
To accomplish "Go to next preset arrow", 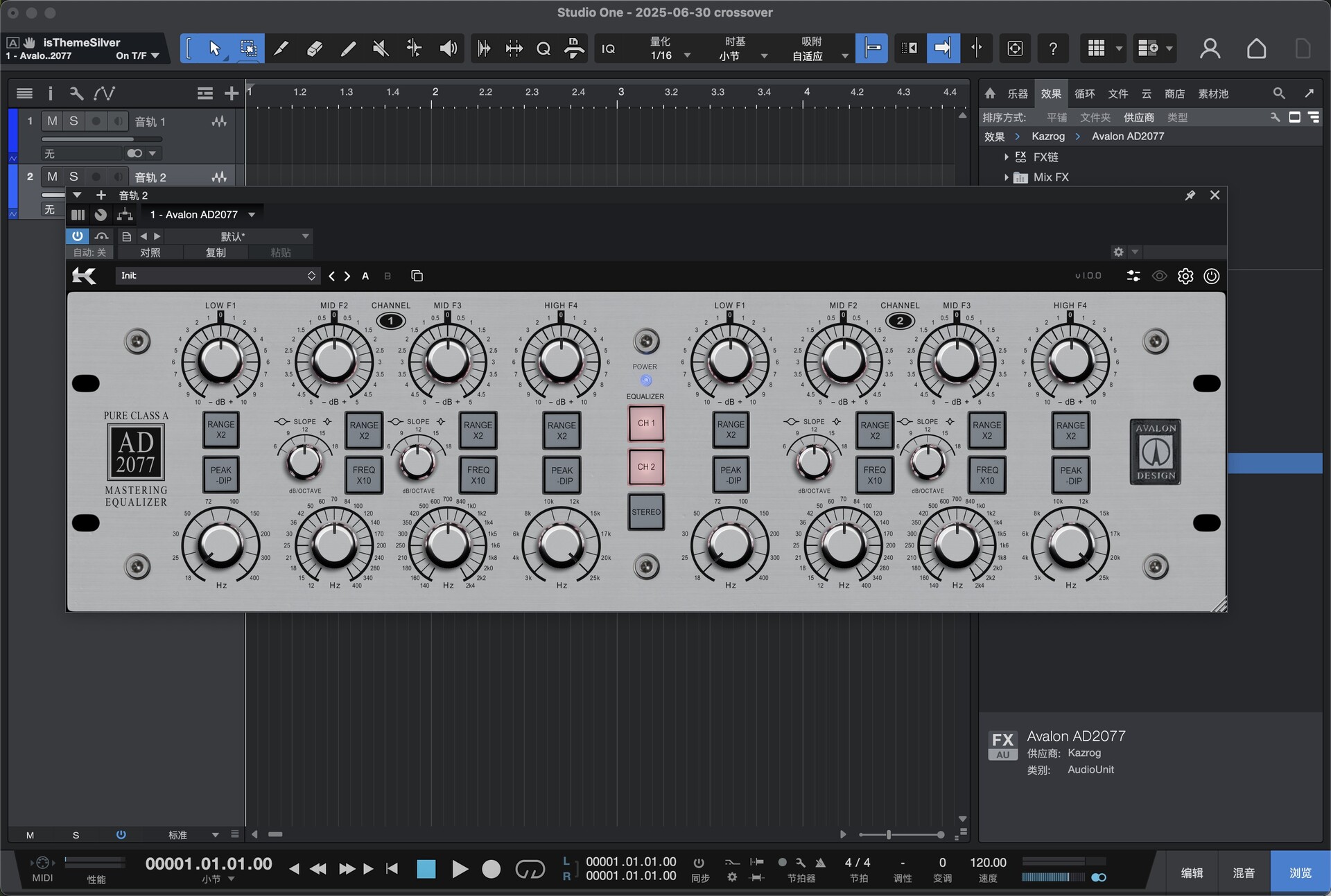I will 347,276.
